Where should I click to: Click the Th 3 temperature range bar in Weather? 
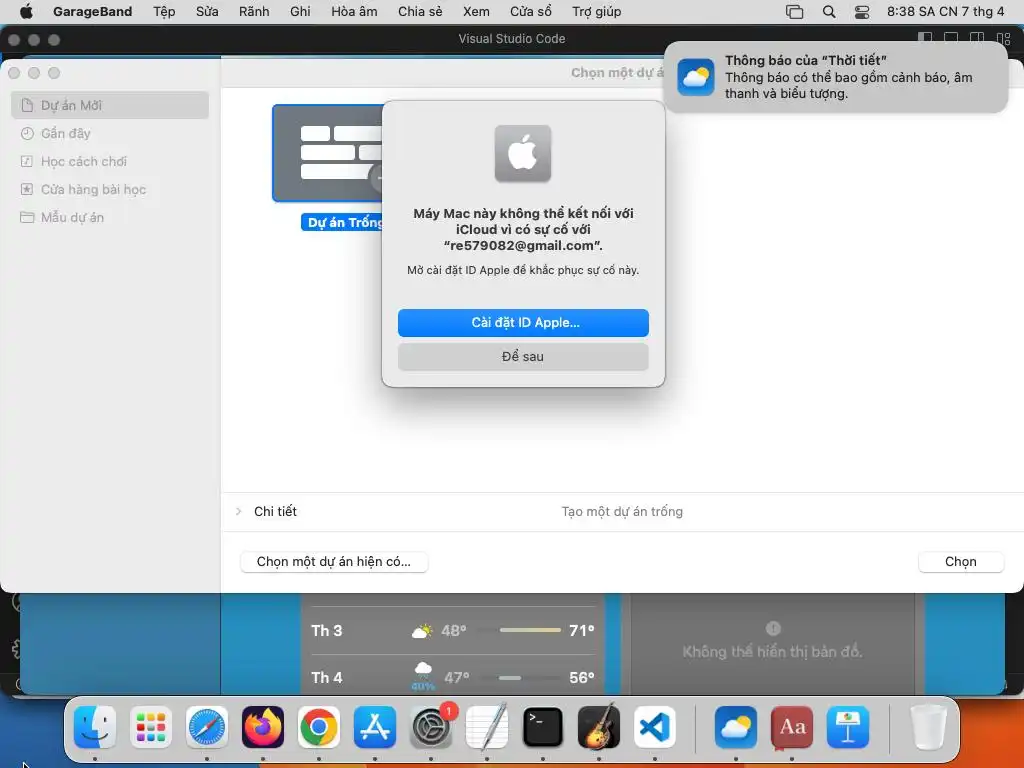coord(530,630)
